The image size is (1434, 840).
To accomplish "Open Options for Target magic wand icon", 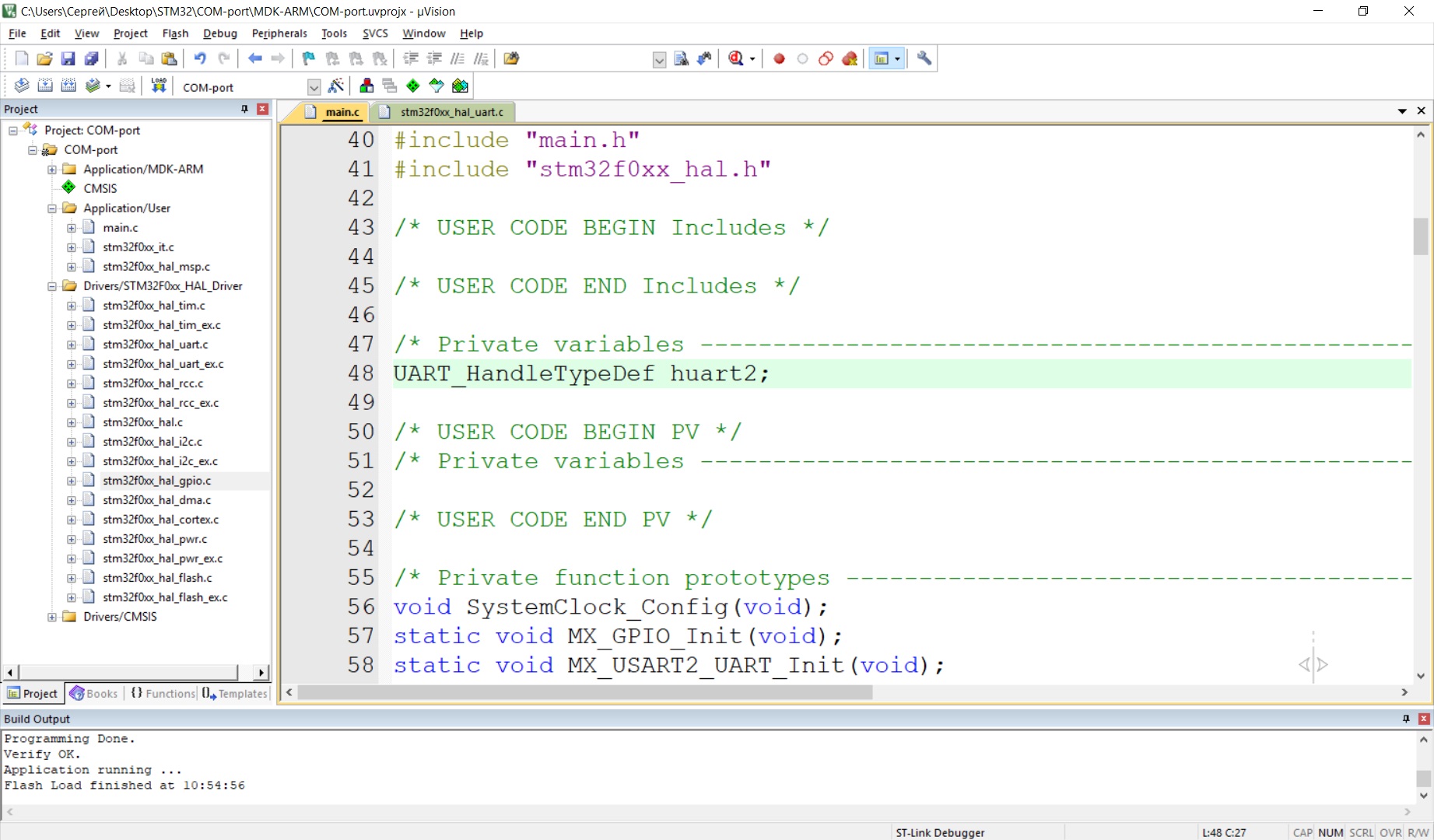I will 336,86.
